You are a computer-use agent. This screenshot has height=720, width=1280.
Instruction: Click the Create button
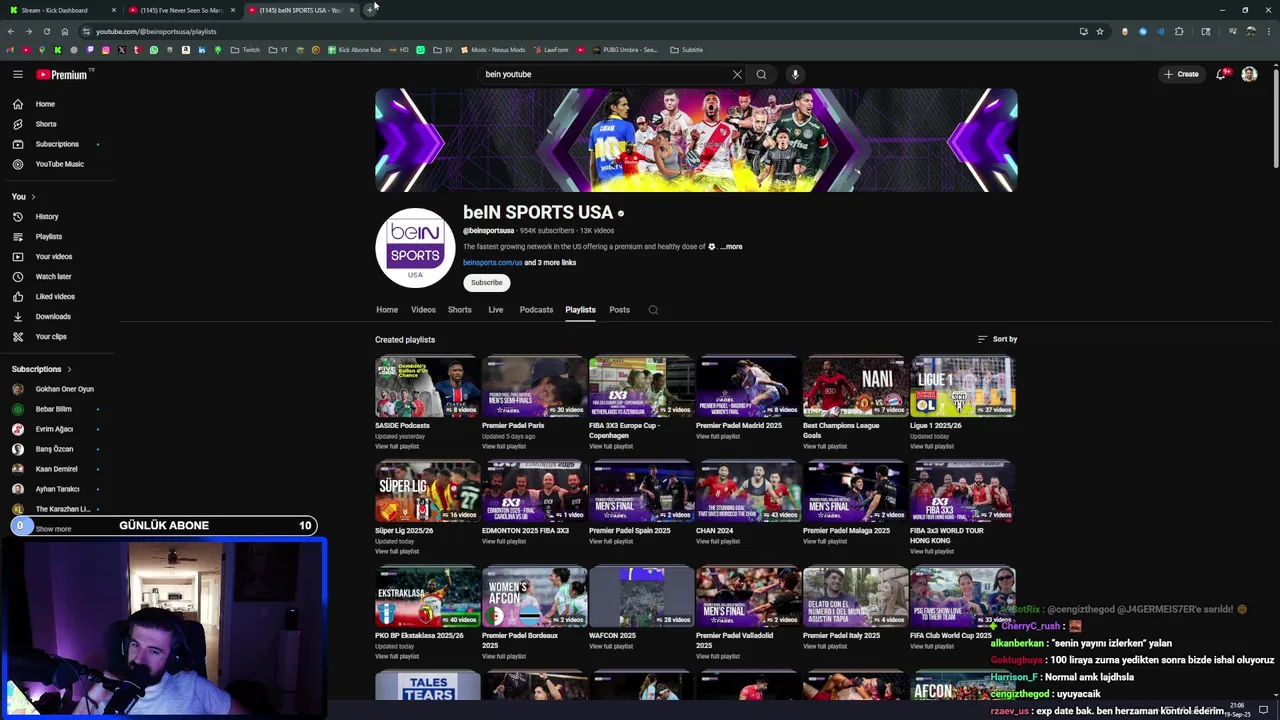(1181, 74)
